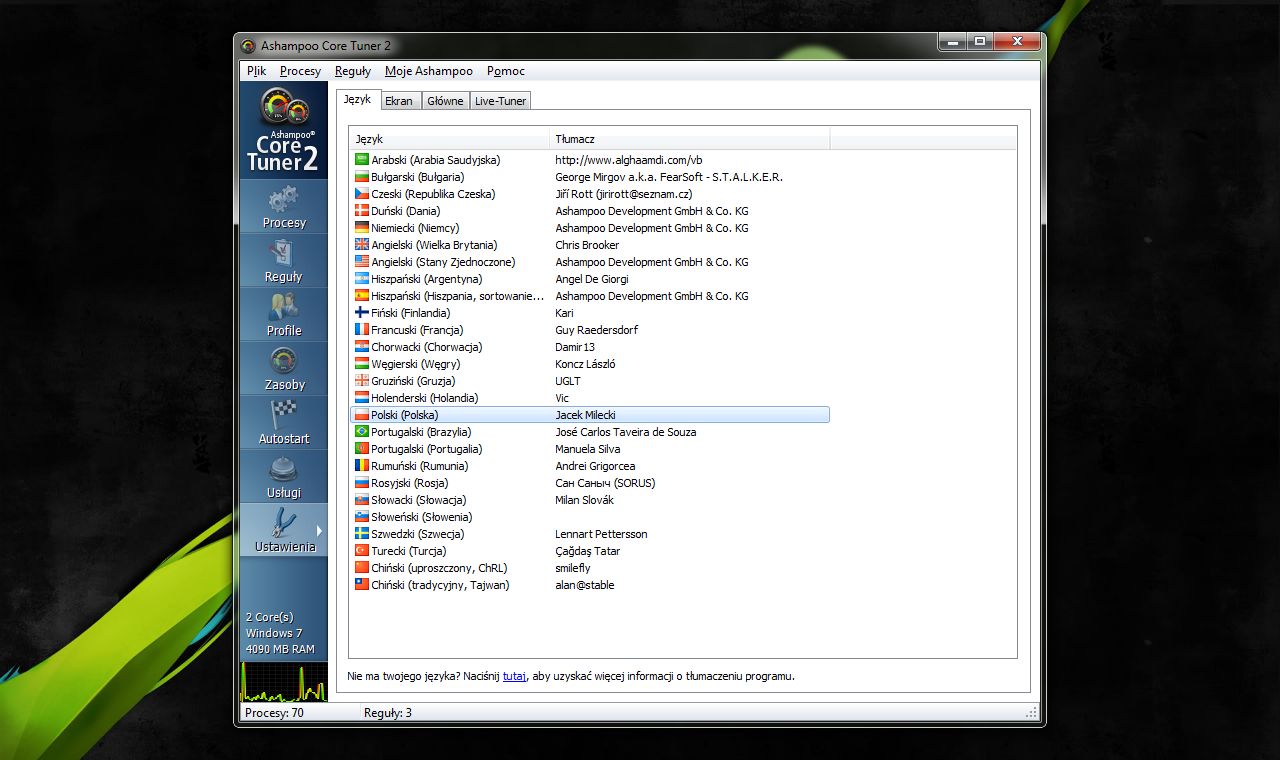
Task: Click the British flag icon
Action: coord(362,245)
